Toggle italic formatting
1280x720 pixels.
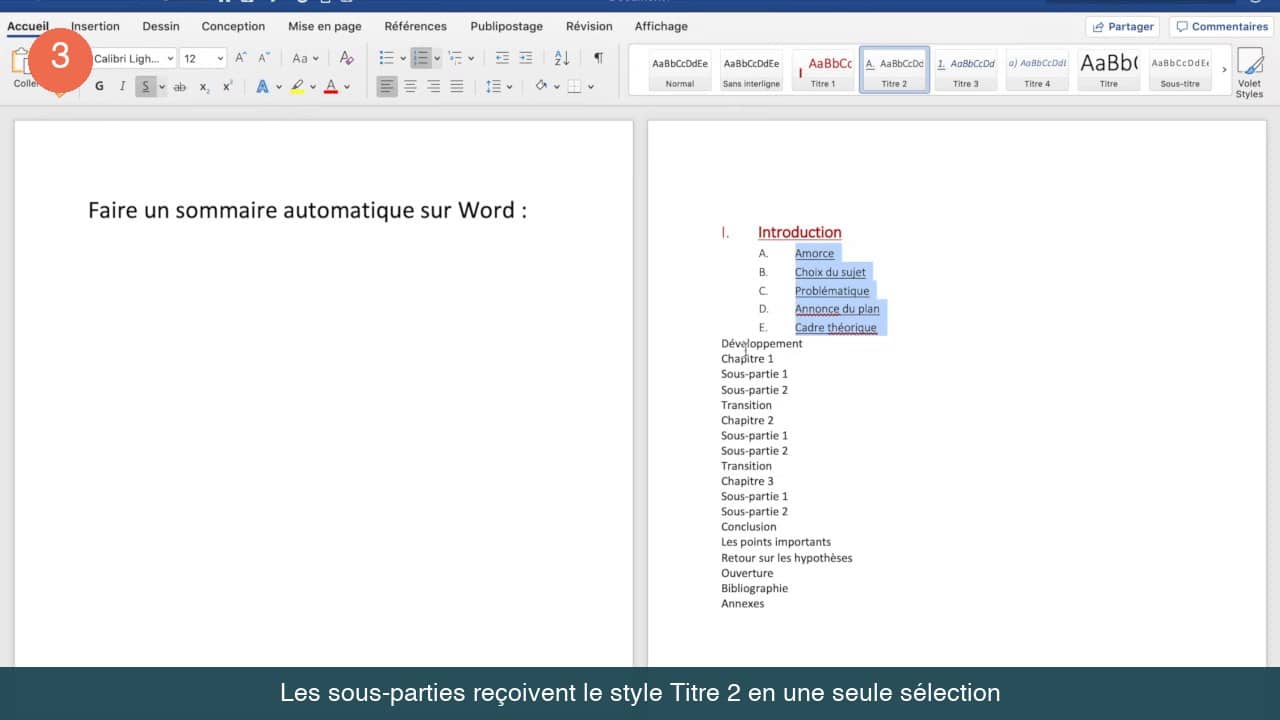coord(122,87)
